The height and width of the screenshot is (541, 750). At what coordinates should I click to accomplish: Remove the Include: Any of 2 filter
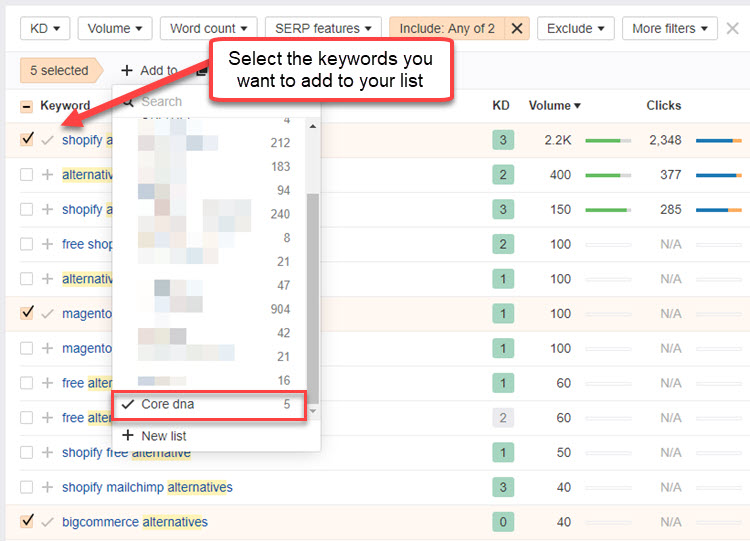pyautogui.click(x=517, y=29)
